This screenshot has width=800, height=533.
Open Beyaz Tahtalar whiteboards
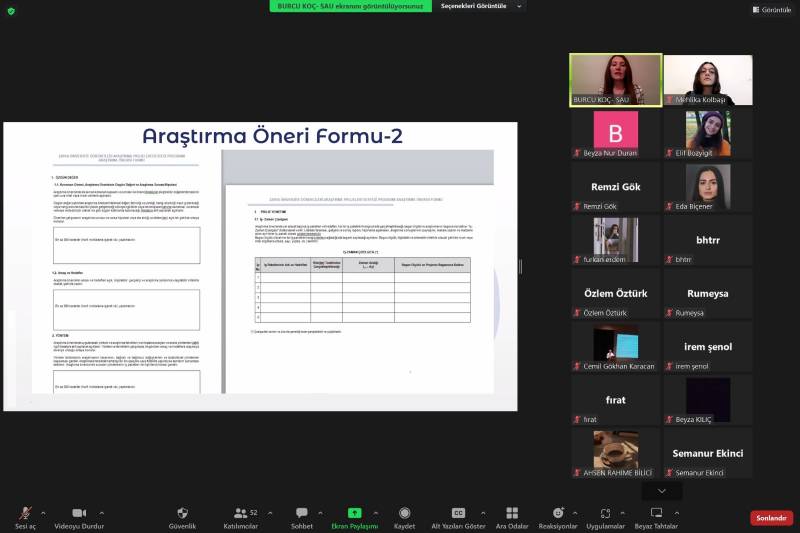(656, 514)
